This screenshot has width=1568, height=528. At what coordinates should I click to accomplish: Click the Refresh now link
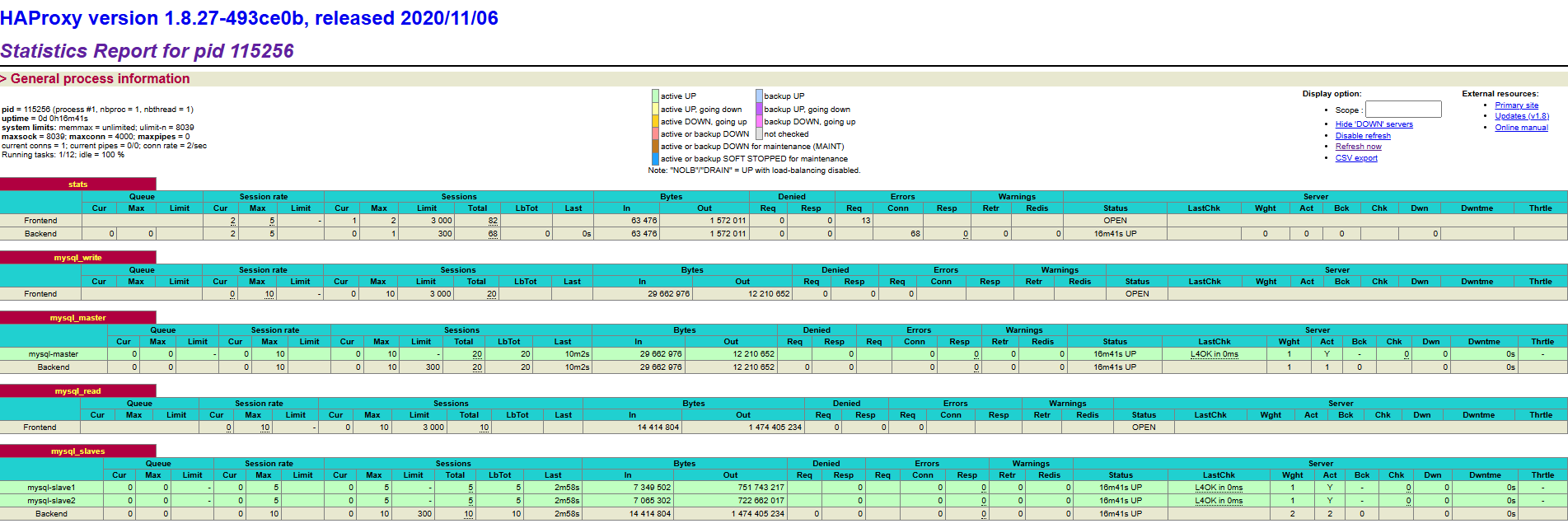(x=1359, y=147)
